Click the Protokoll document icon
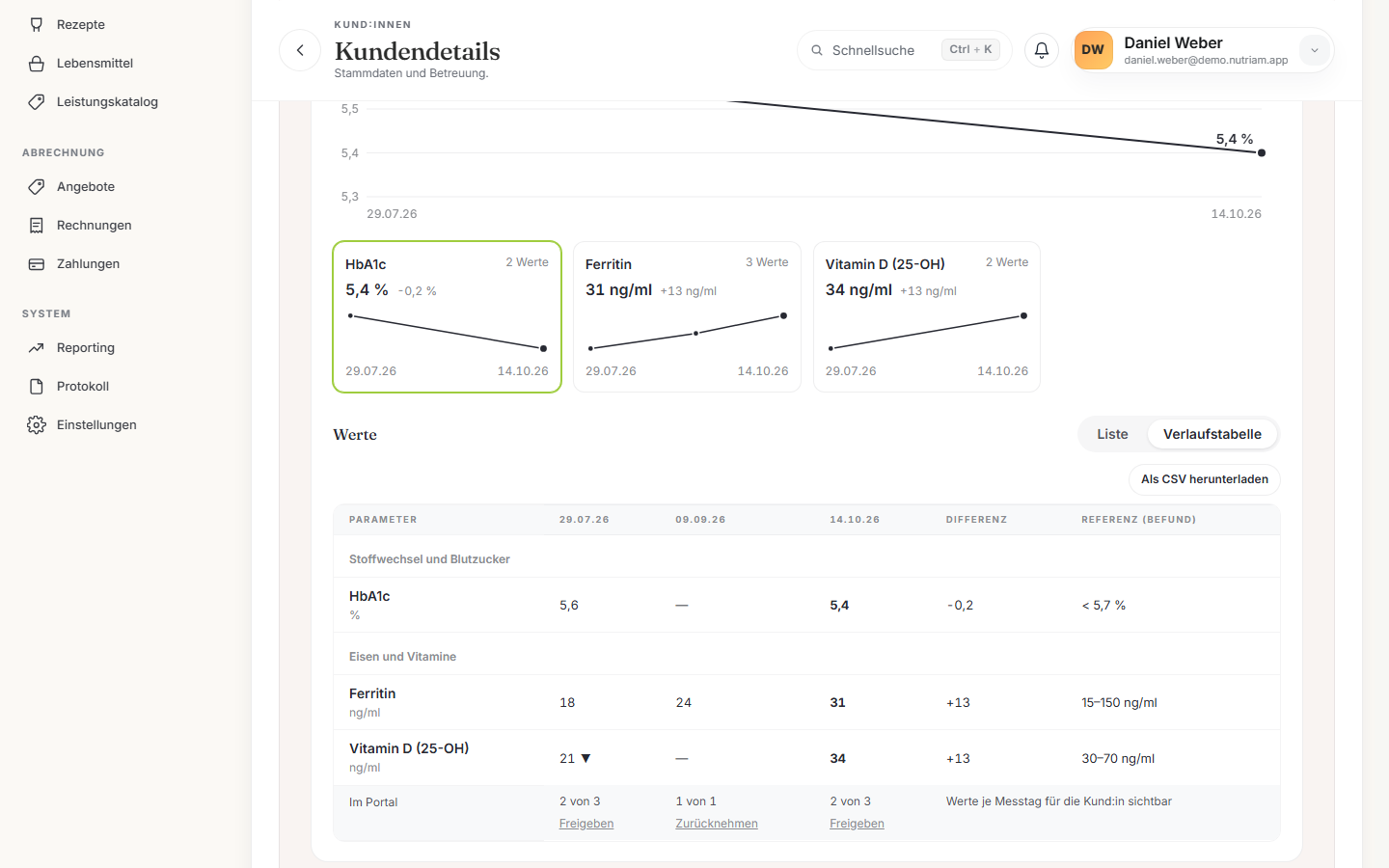 (37, 387)
